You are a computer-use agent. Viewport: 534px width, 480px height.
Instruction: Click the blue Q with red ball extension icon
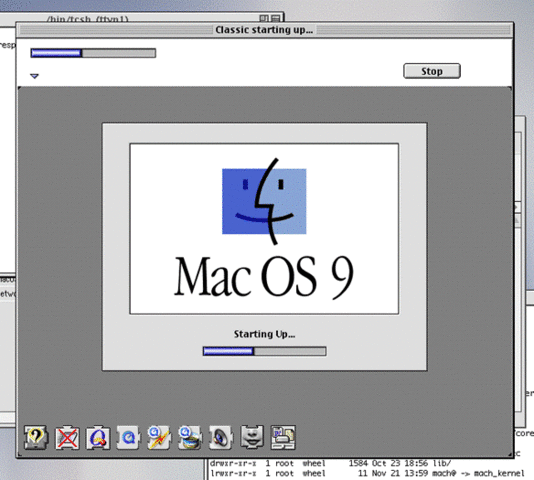(x=98, y=437)
